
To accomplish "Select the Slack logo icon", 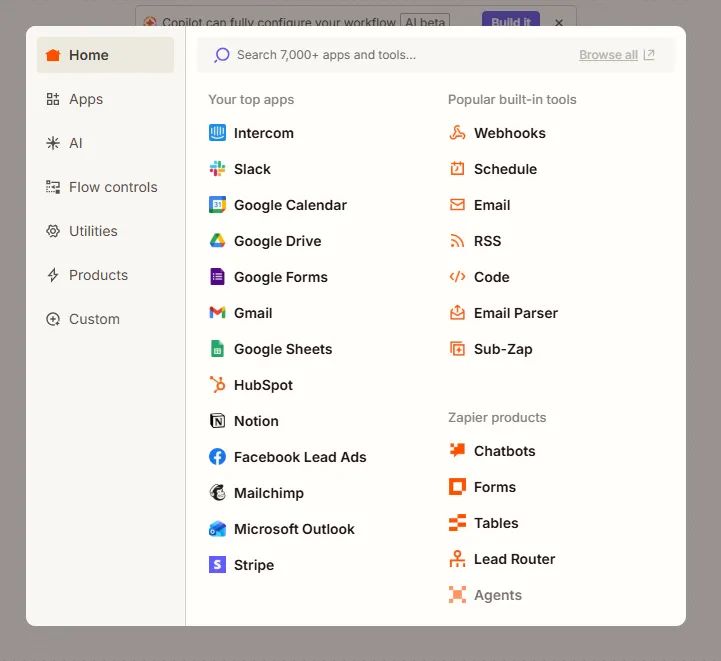I will 217,169.
